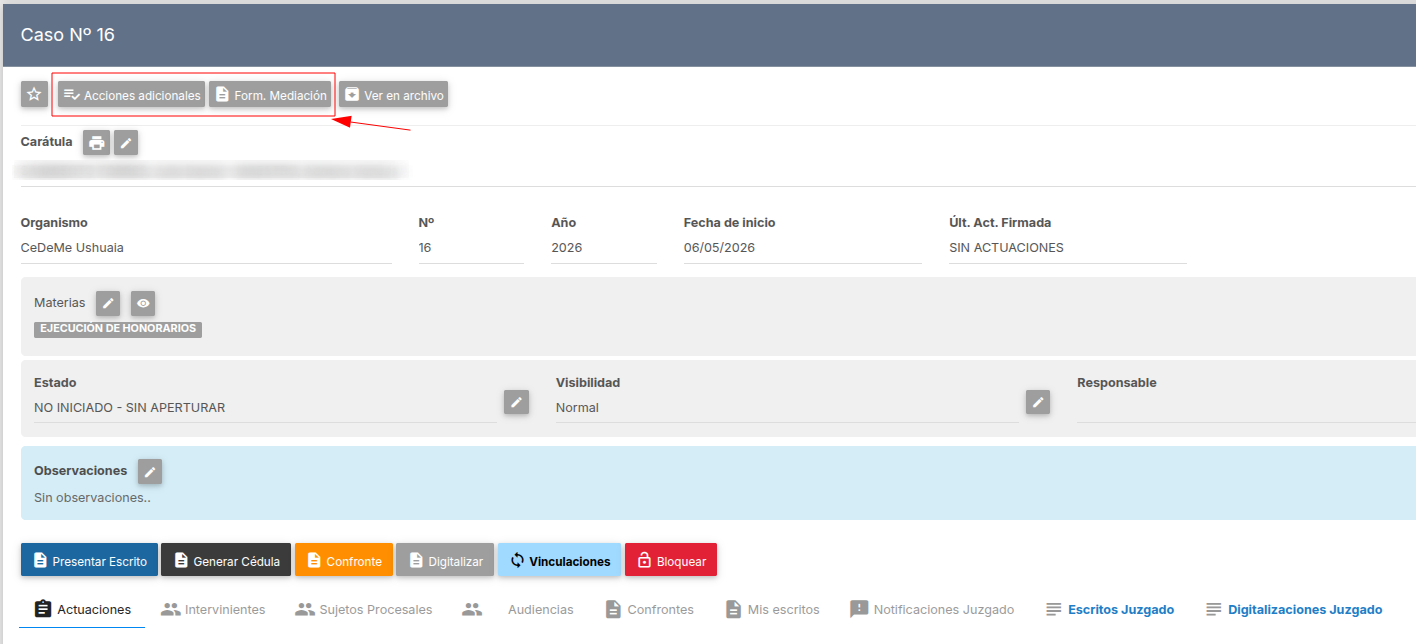The width and height of the screenshot is (1416, 644).
Task: Click Presentar Escrito button
Action: pyautogui.click(x=89, y=560)
